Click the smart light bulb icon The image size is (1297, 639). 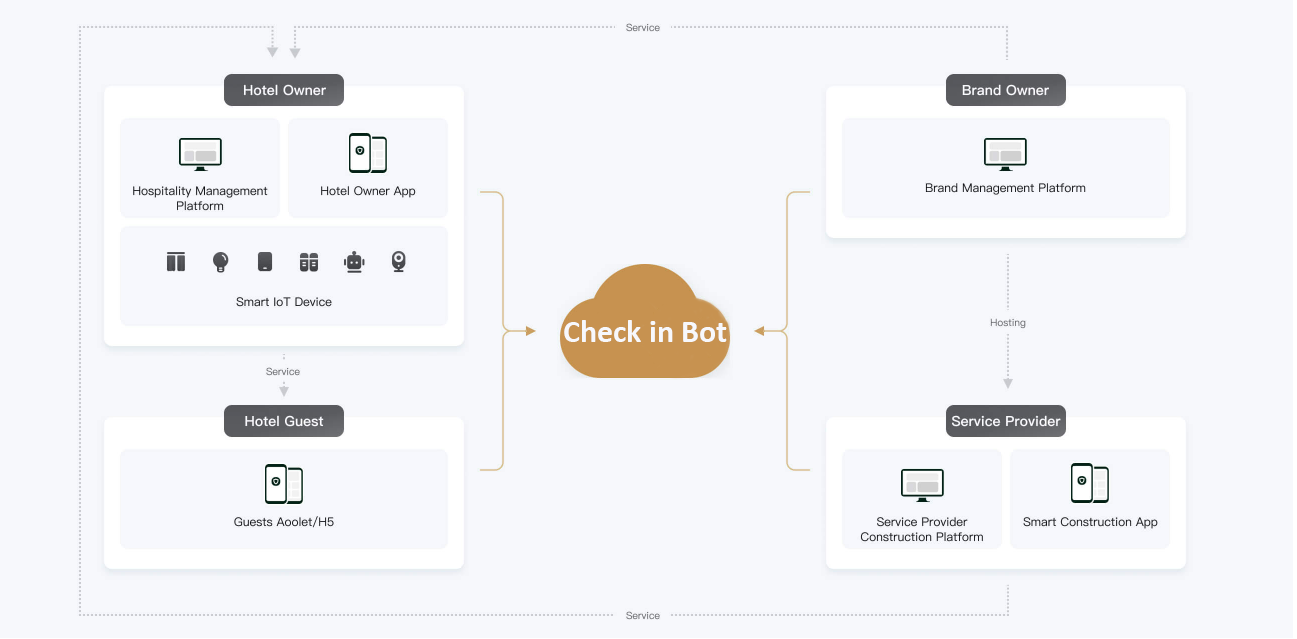click(220, 261)
